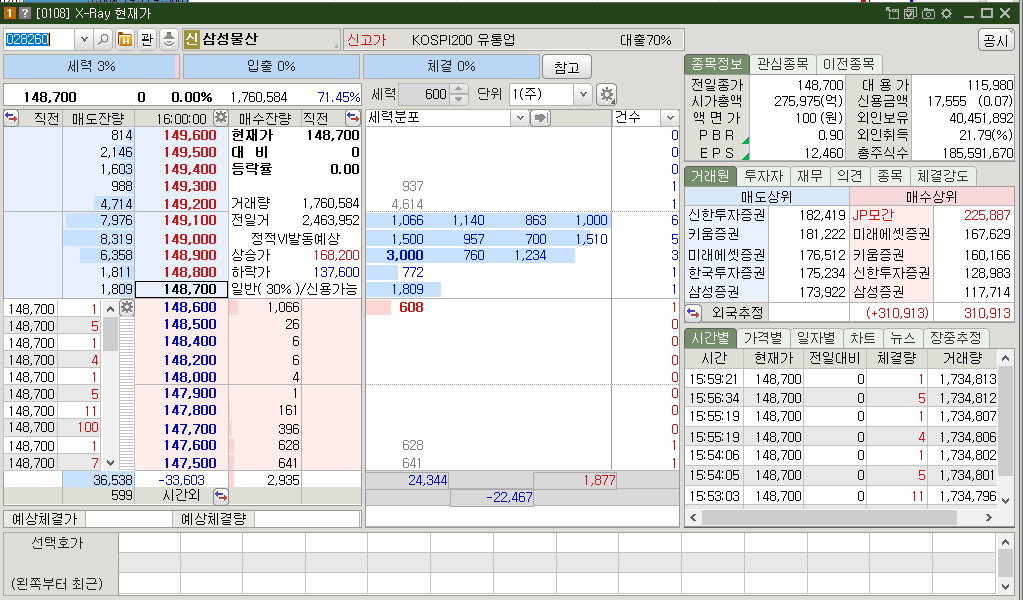Decrease 세력 600 value with down arrow

459,99
